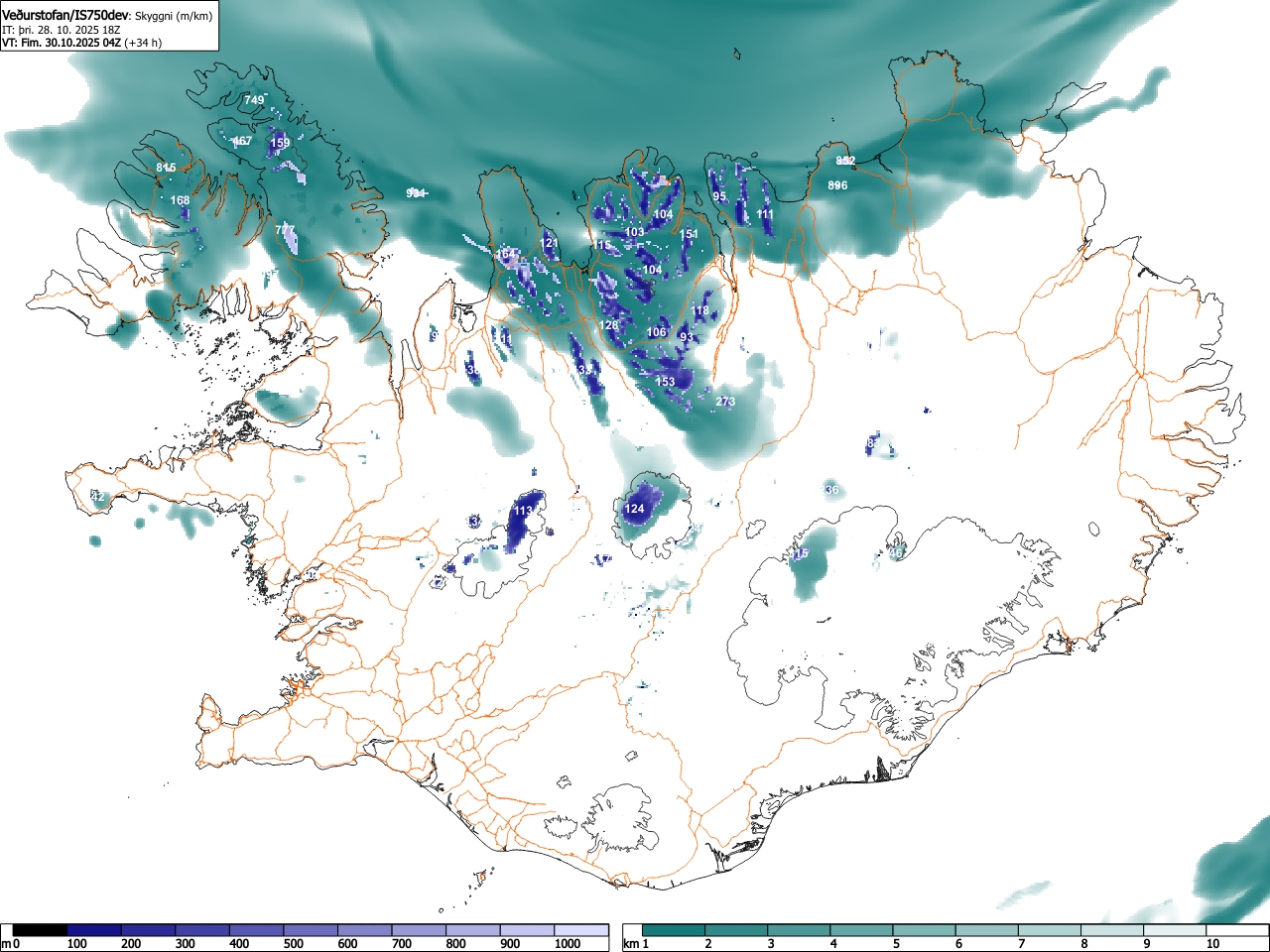Screen dimensions: 1270x952
Task: Click the 6–7 km legend color segment
Action: (986, 930)
